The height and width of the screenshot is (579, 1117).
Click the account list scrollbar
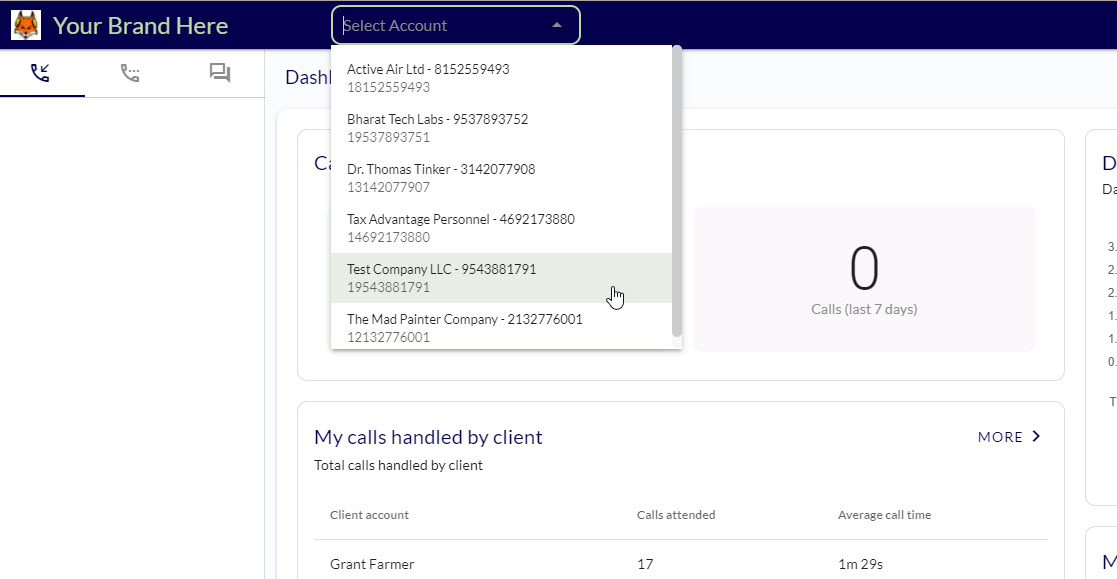coord(677,191)
